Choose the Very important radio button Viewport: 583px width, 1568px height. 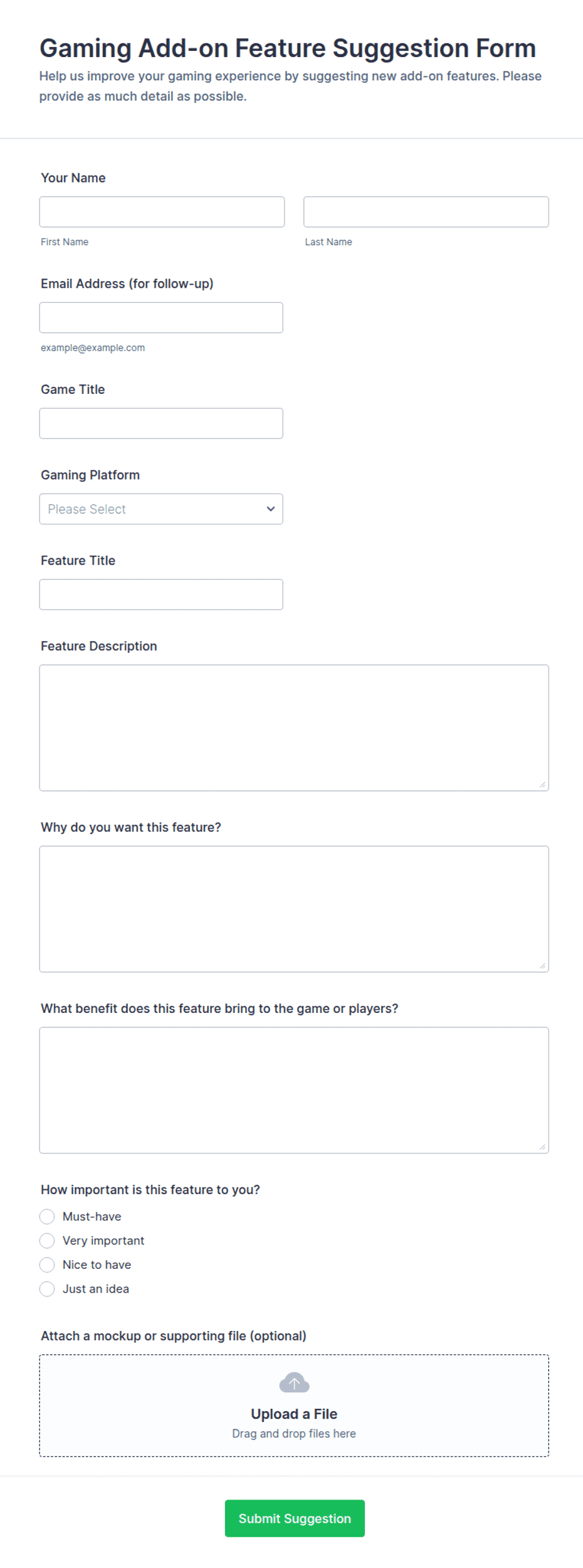click(x=47, y=1241)
